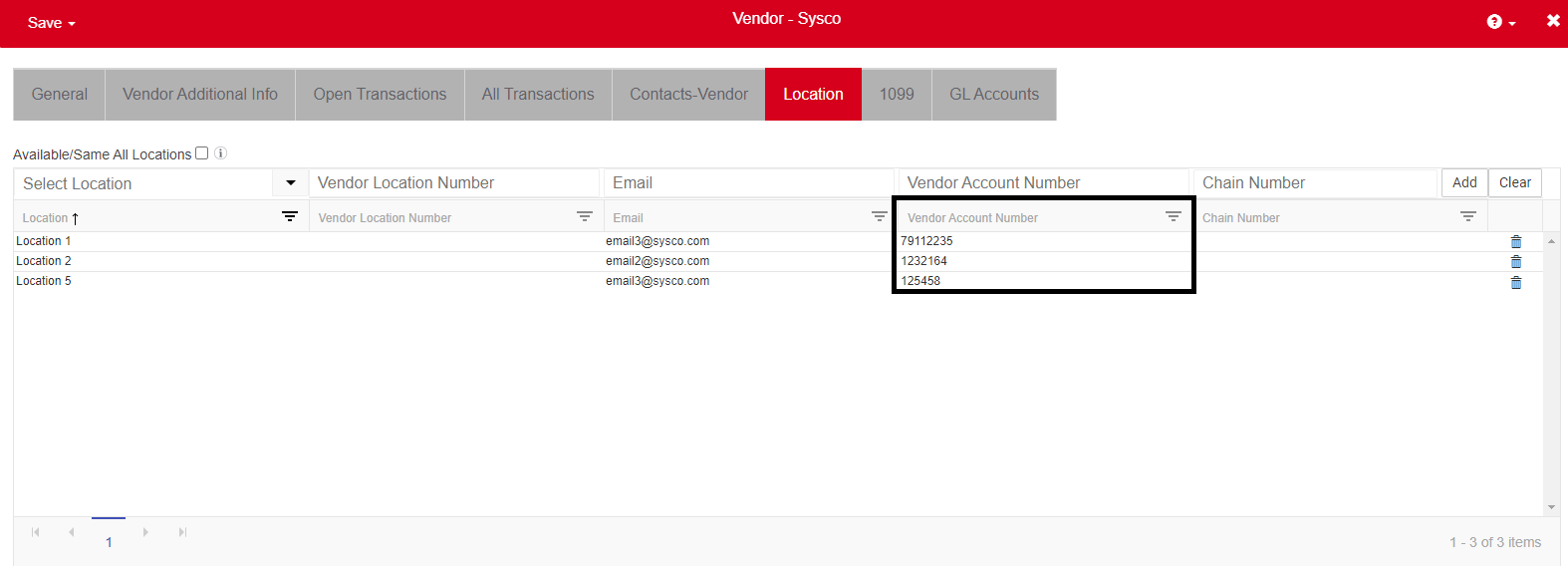1568x573 pixels.
Task: Click the 1 - 3 of 3 items label
Action: tap(1494, 542)
